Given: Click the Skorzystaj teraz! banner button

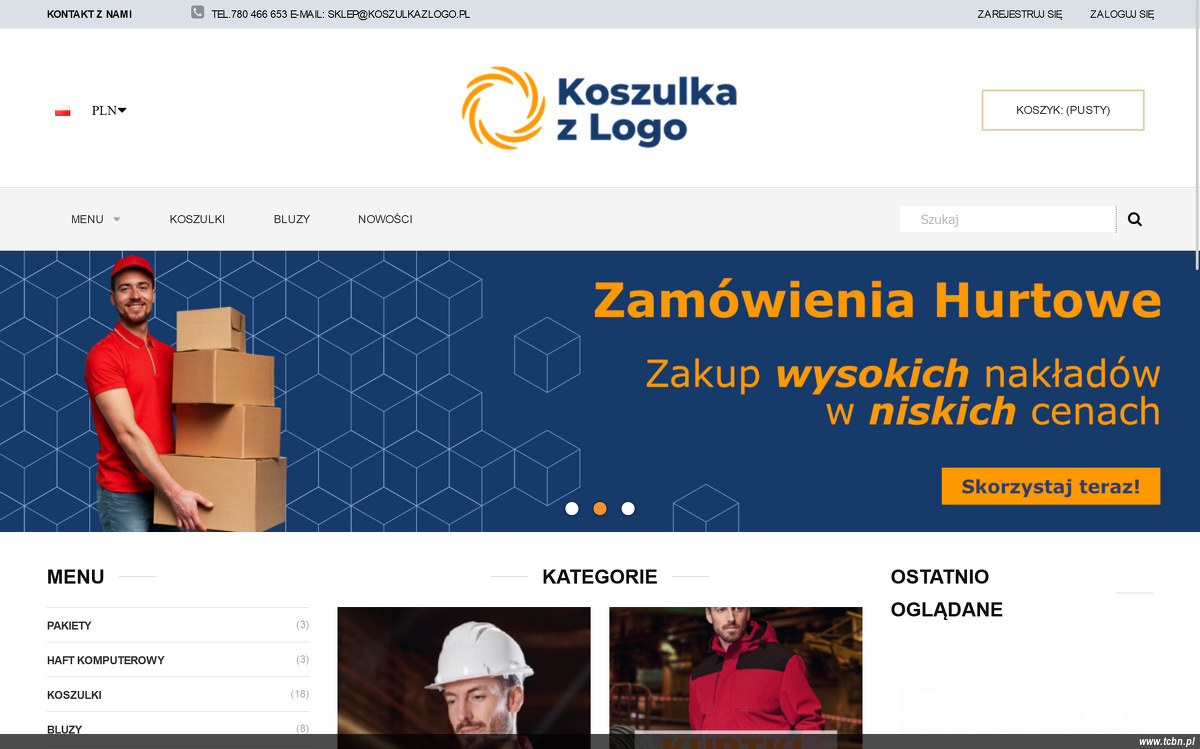Looking at the screenshot, I should click(1051, 486).
